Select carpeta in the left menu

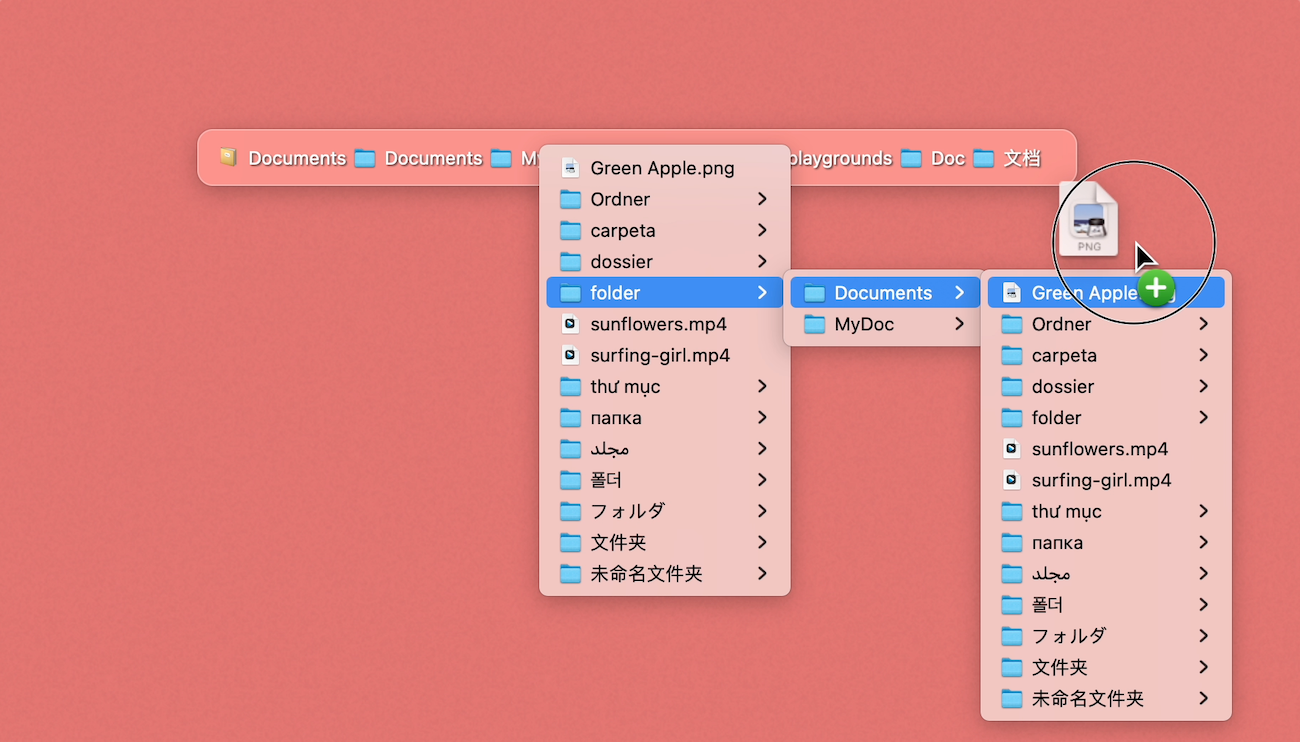(x=623, y=230)
